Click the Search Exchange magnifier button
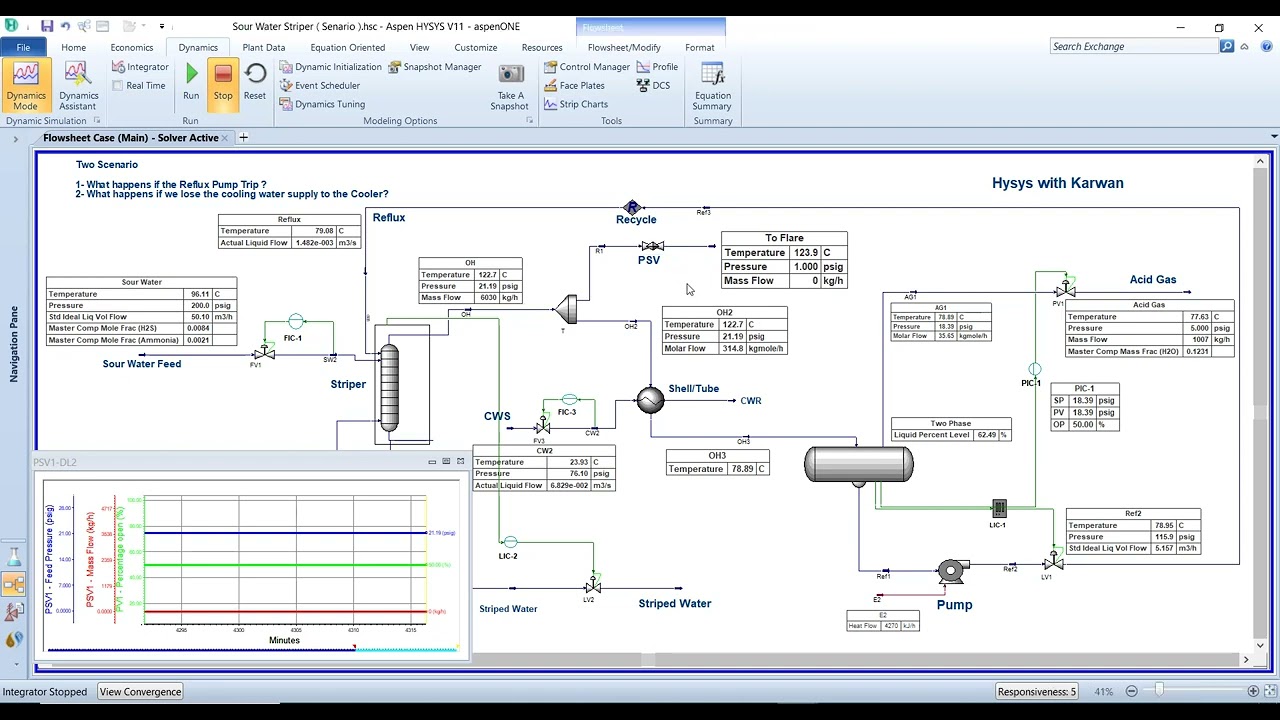1280x720 pixels. click(x=1227, y=46)
